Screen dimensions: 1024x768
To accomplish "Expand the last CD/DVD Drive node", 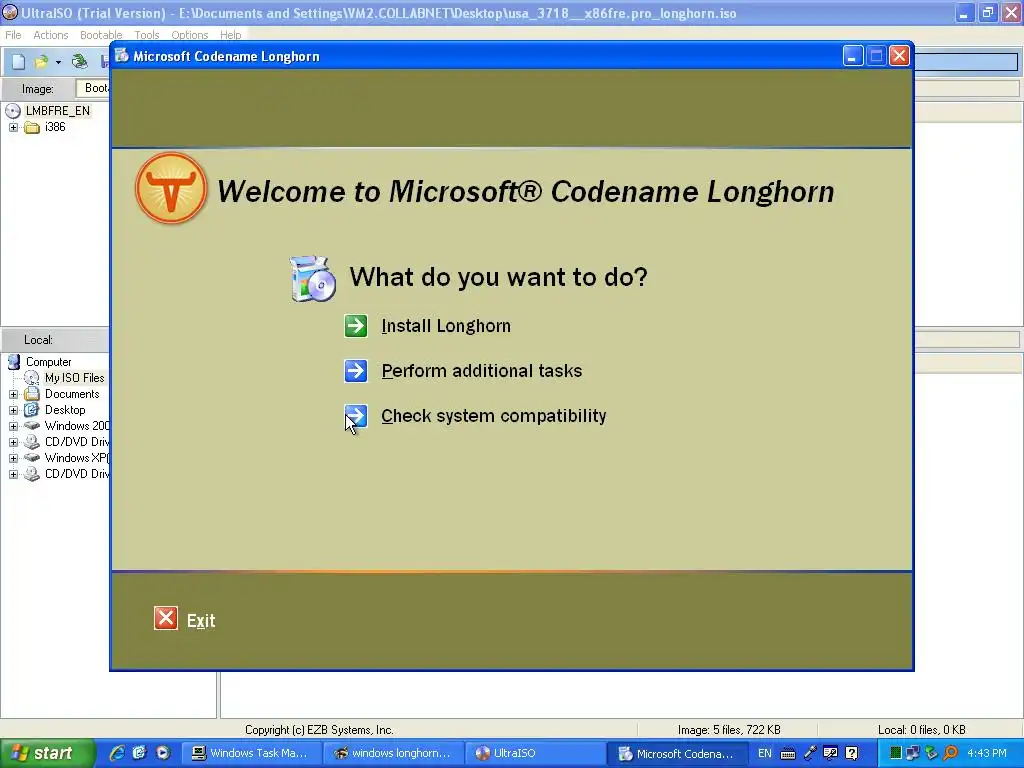I will click(13, 474).
